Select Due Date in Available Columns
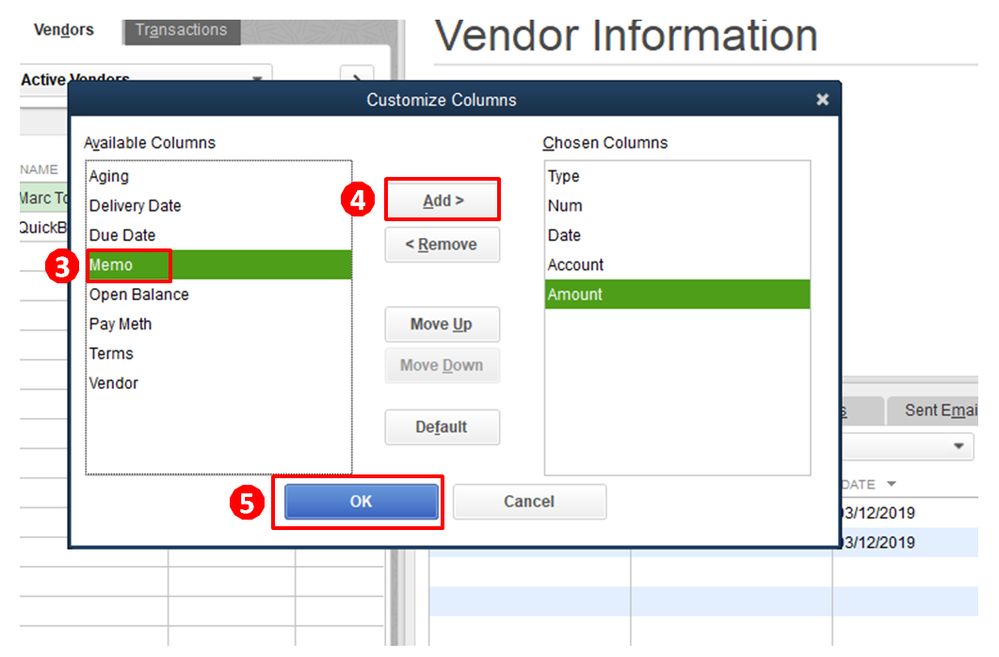Screen dimensions: 999x657 (219, 235)
